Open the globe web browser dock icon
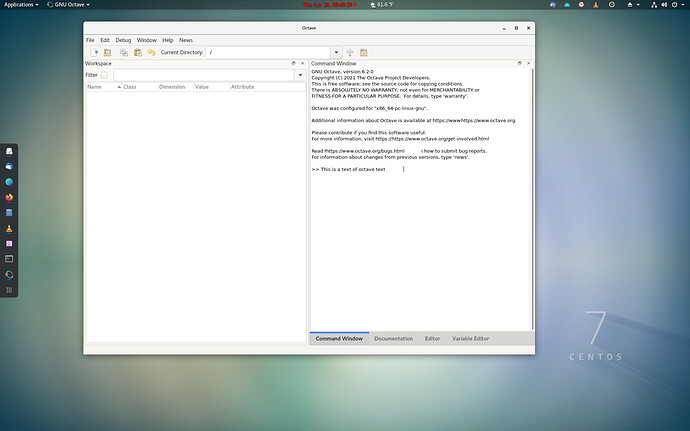This screenshot has height=431, width=690. tap(9, 182)
